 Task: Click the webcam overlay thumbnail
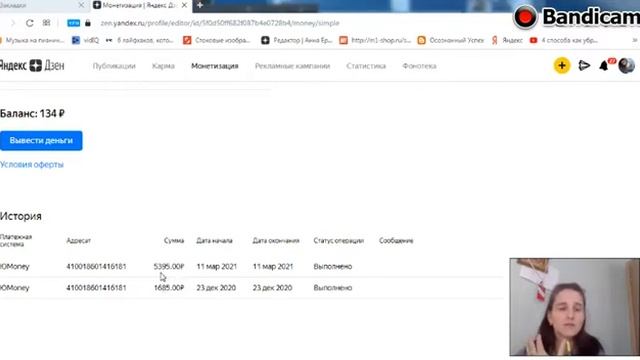point(574,307)
